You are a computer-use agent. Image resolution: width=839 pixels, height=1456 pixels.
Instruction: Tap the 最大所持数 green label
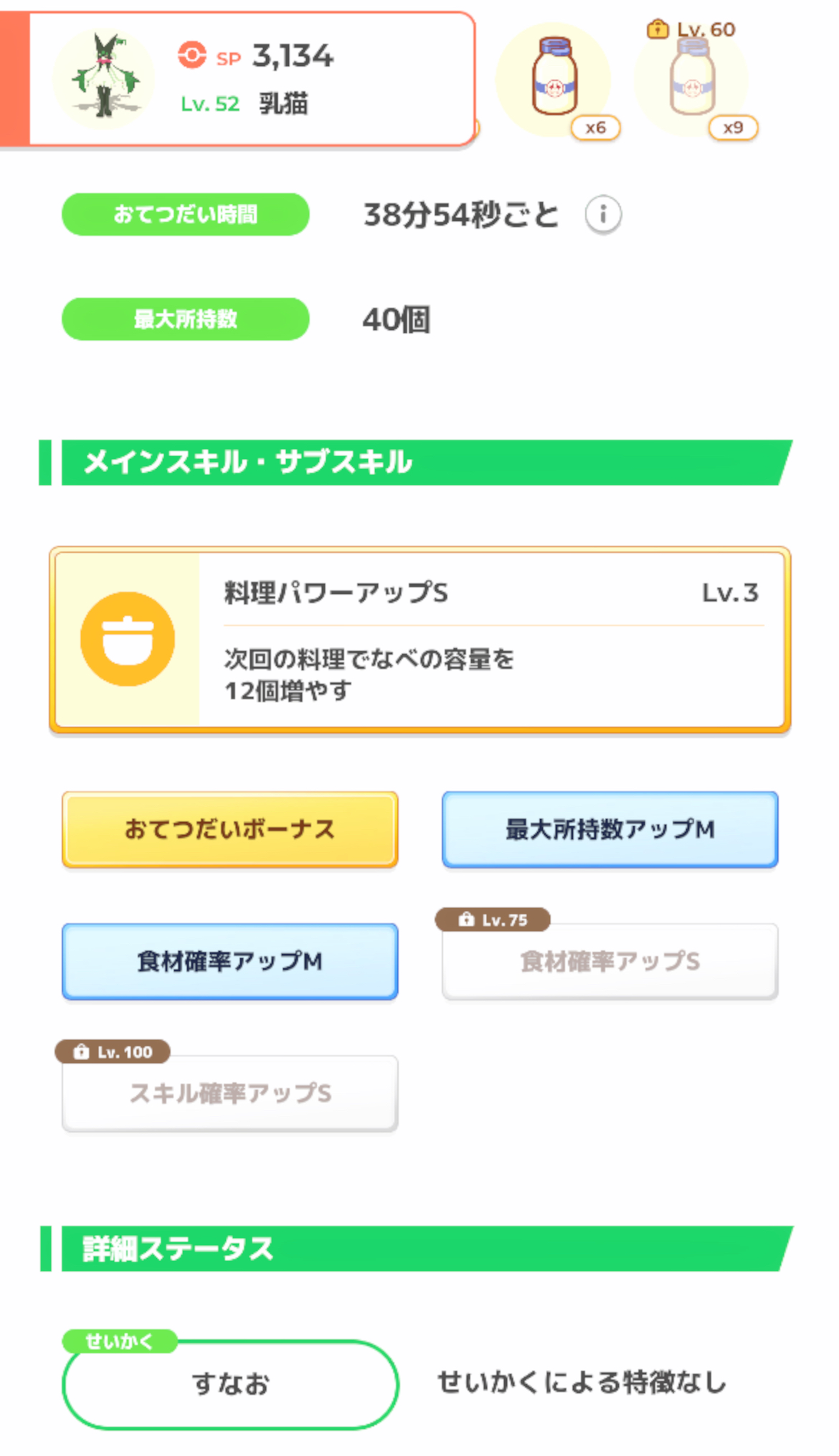click(185, 319)
